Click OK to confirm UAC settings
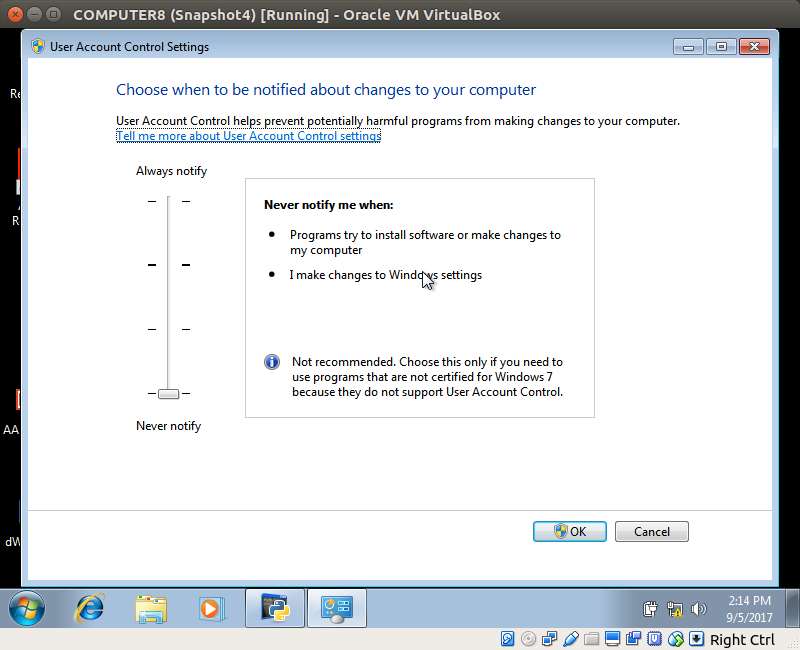 [569, 531]
